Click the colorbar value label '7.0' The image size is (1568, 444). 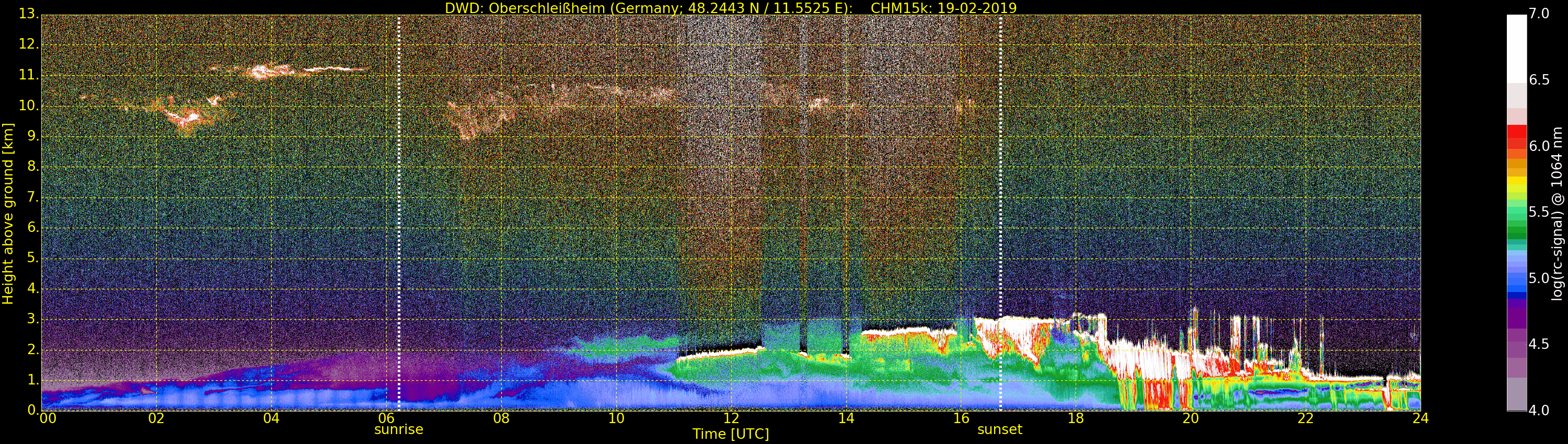pos(1539,14)
